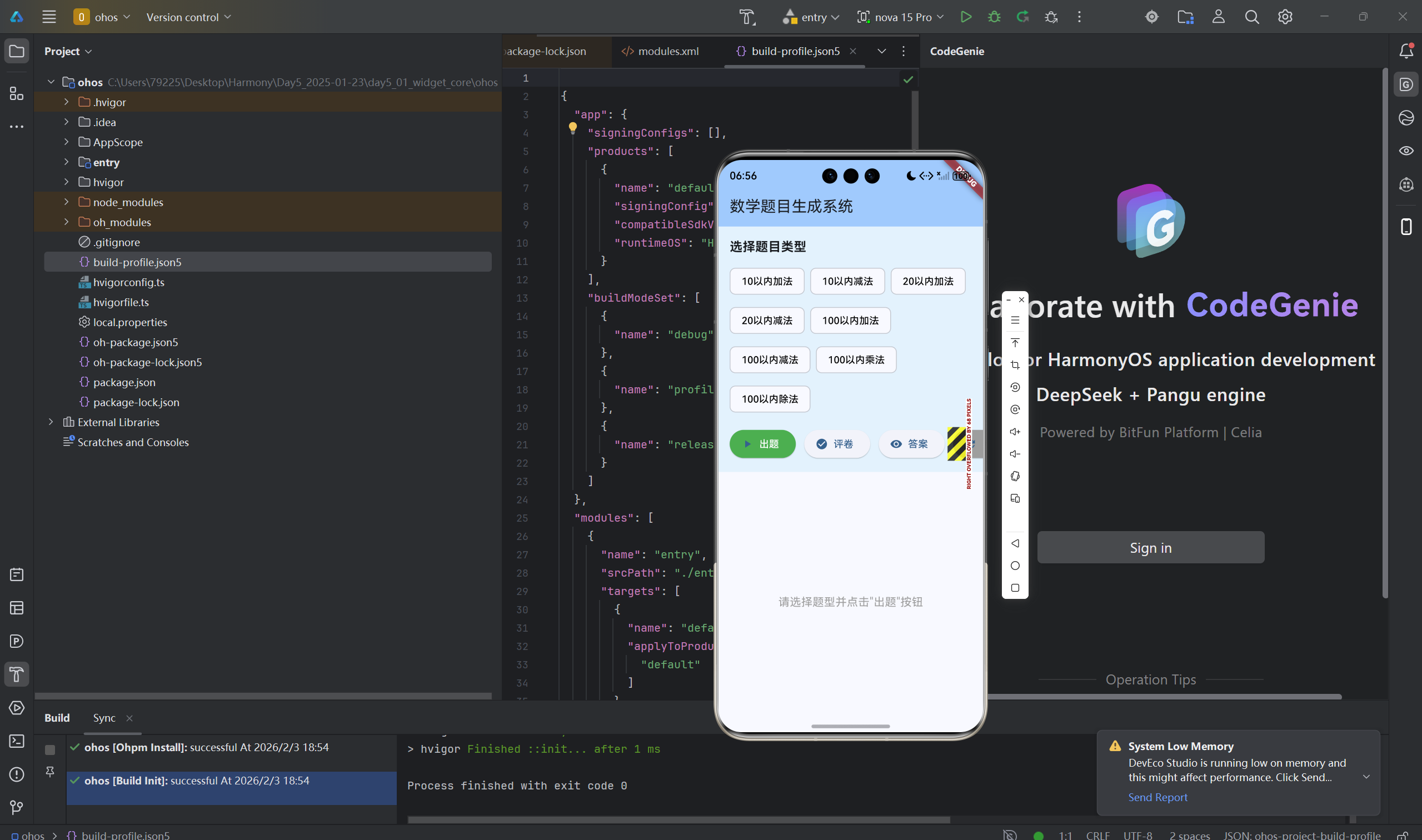Expand the entry folder in project tree

tap(66, 162)
